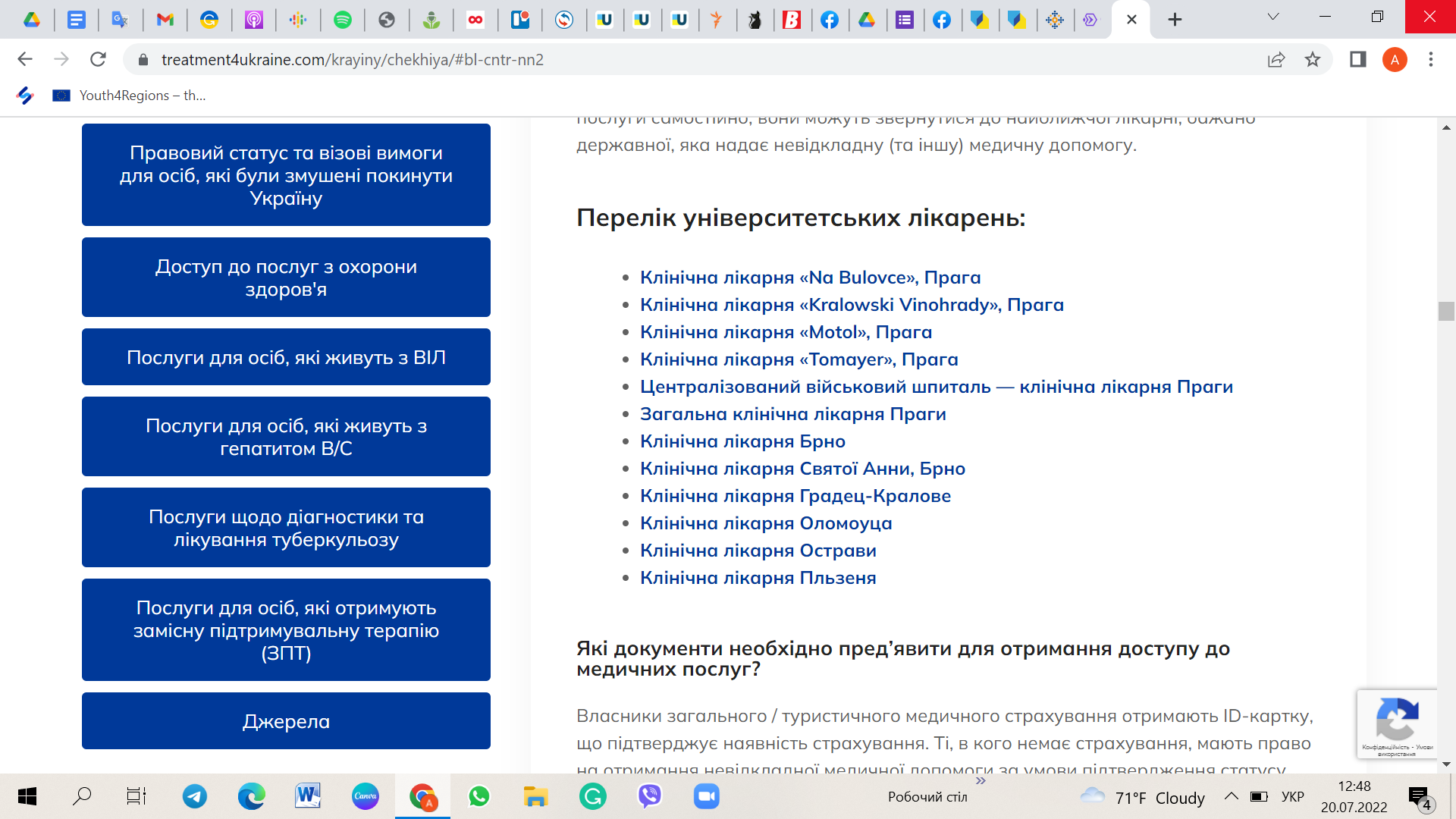Open the Оломоуц clinical hospital link
The image size is (1456, 819).
point(766,523)
